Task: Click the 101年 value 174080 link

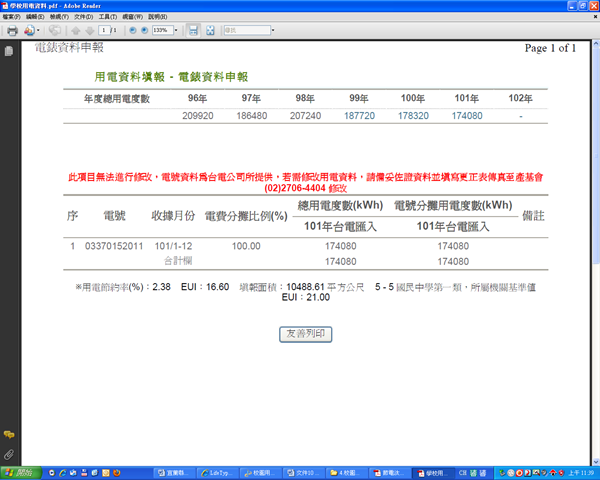Action: click(467, 116)
